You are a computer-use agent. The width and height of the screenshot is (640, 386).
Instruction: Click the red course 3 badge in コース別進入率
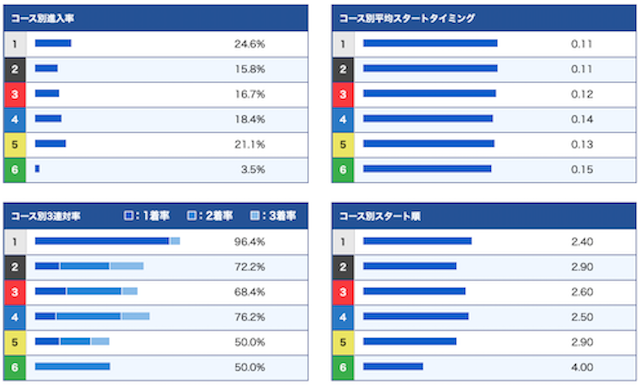click(x=15, y=95)
